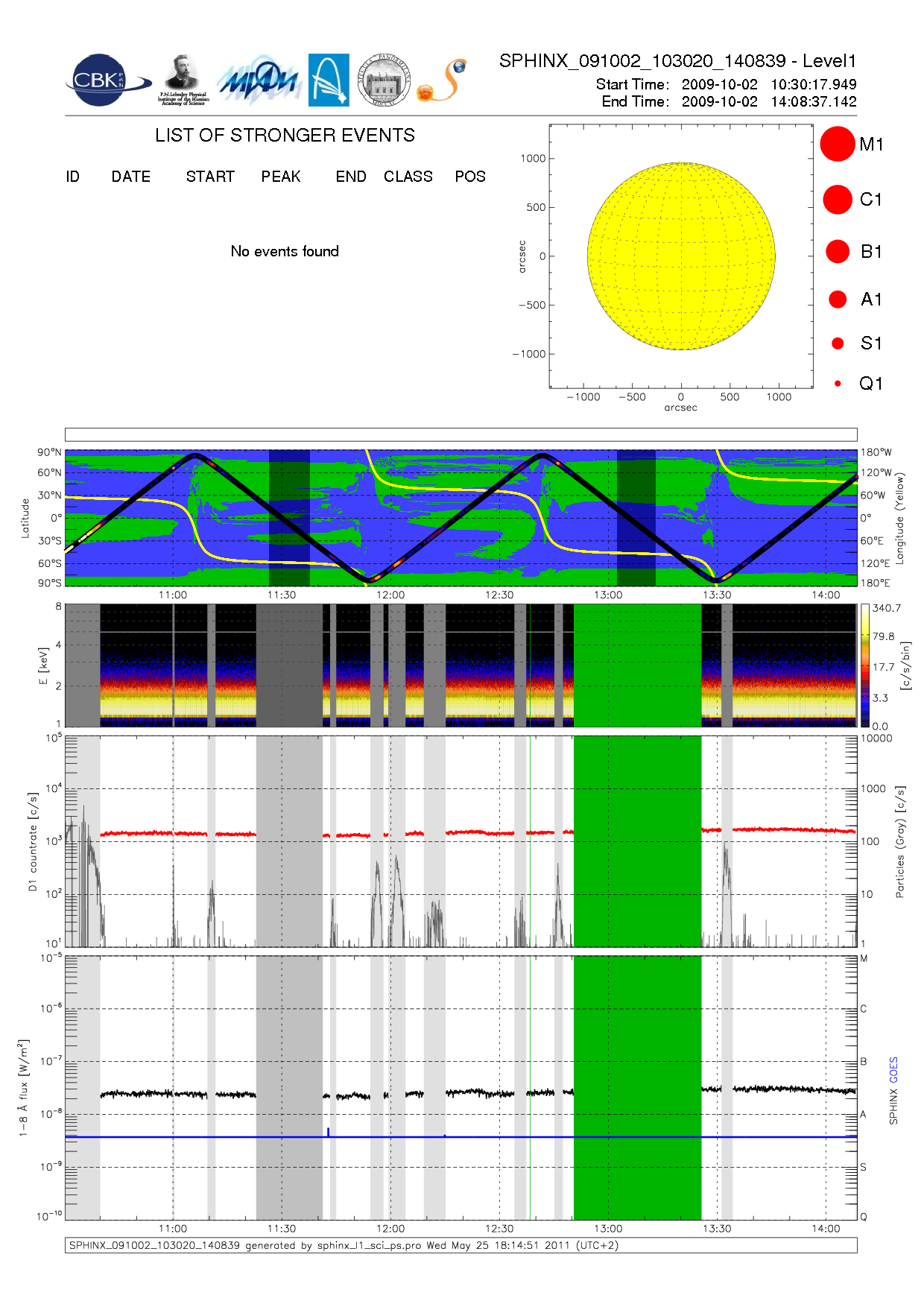Click the footer generated by sphinx_l1_sci_ps.pro text

pyautogui.click(x=344, y=1245)
